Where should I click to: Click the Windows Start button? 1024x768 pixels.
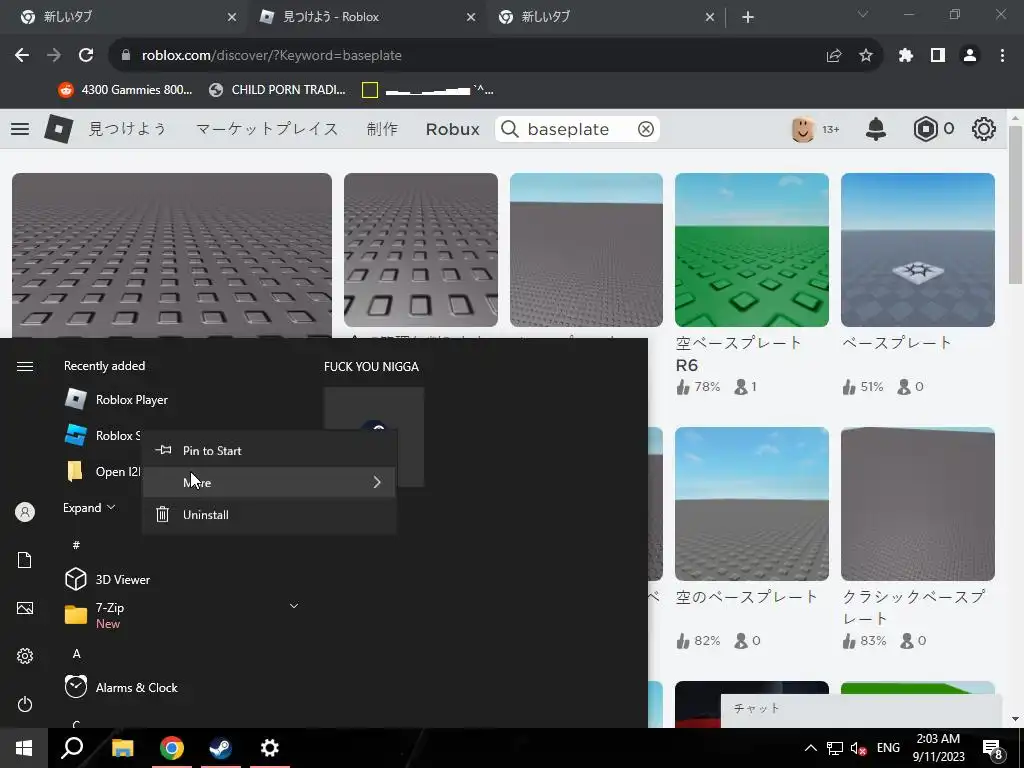click(x=24, y=748)
